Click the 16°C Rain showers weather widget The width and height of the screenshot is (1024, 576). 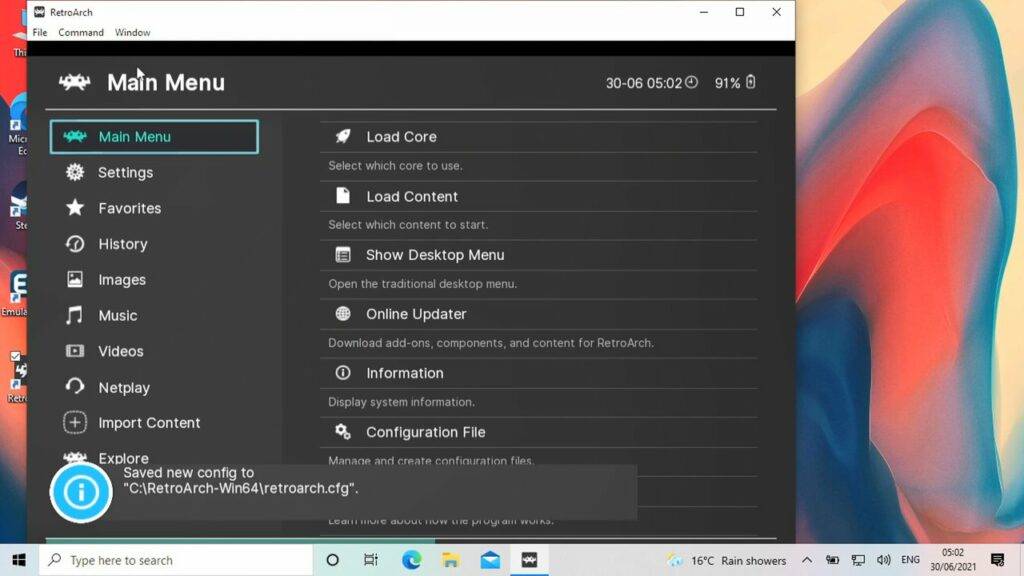(x=726, y=560)
